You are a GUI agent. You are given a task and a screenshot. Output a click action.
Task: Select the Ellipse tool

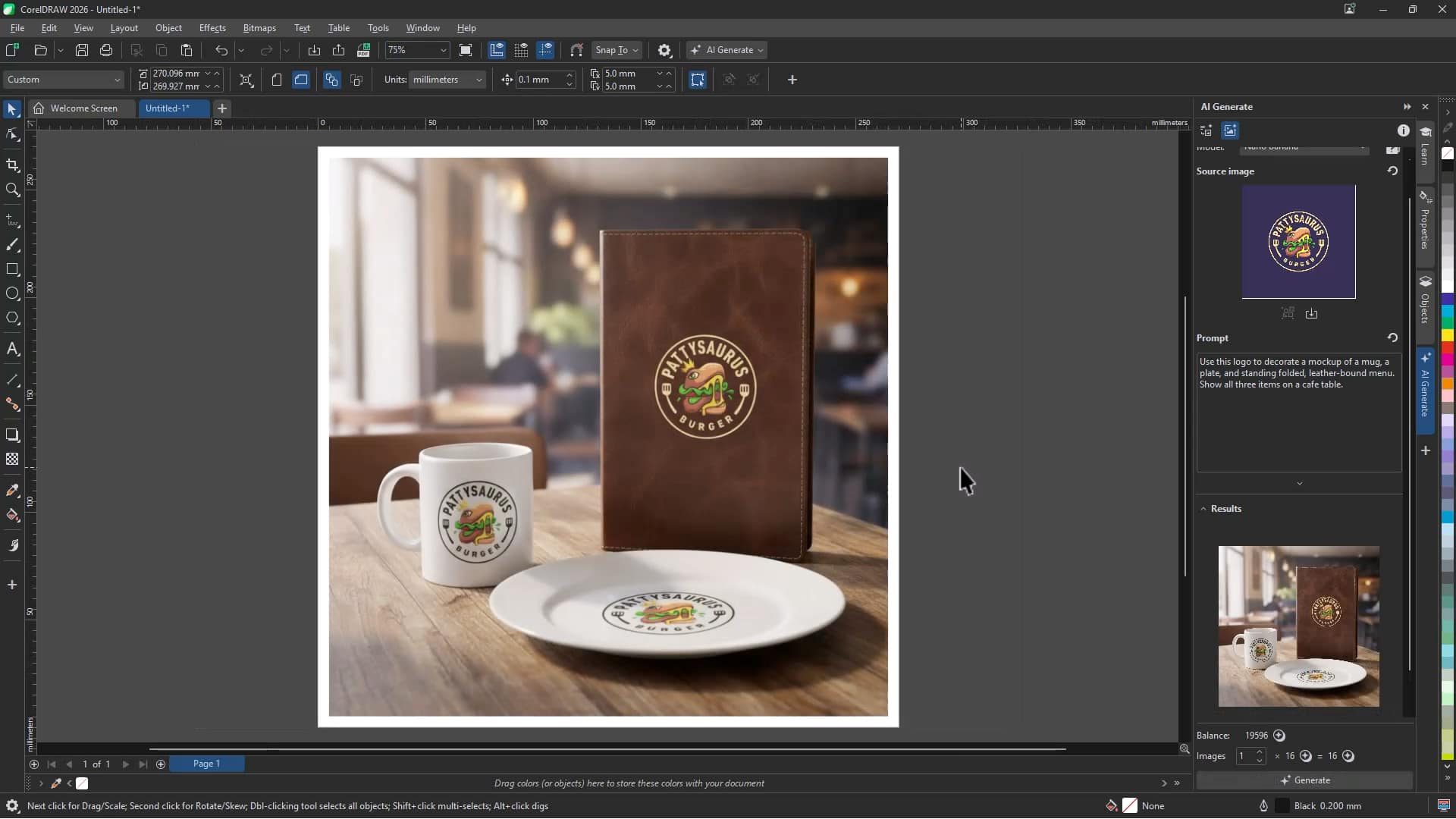pos(12,293)
